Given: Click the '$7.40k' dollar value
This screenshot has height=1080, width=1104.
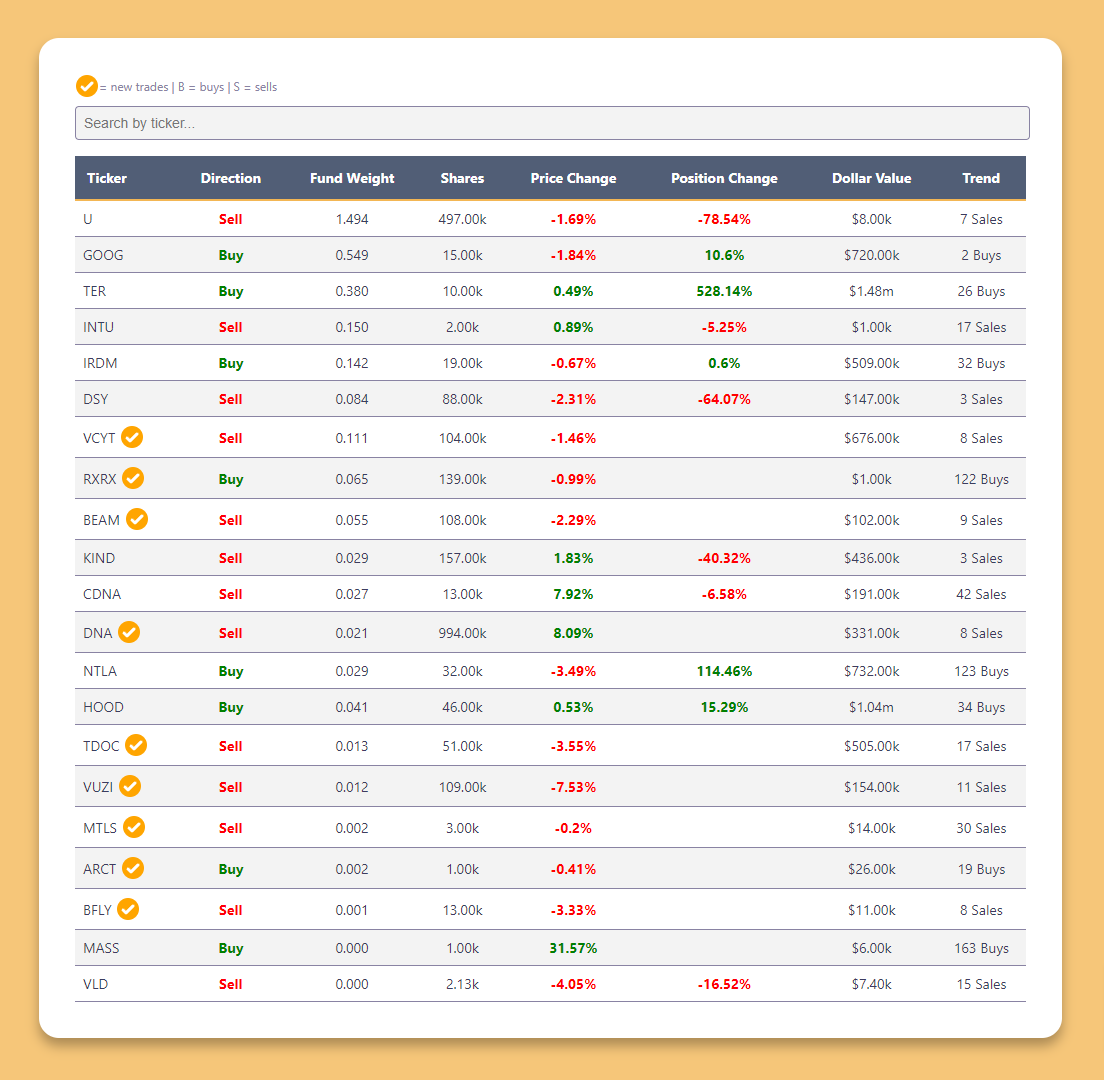Looking at the screenshot, I should pos(872,984).
